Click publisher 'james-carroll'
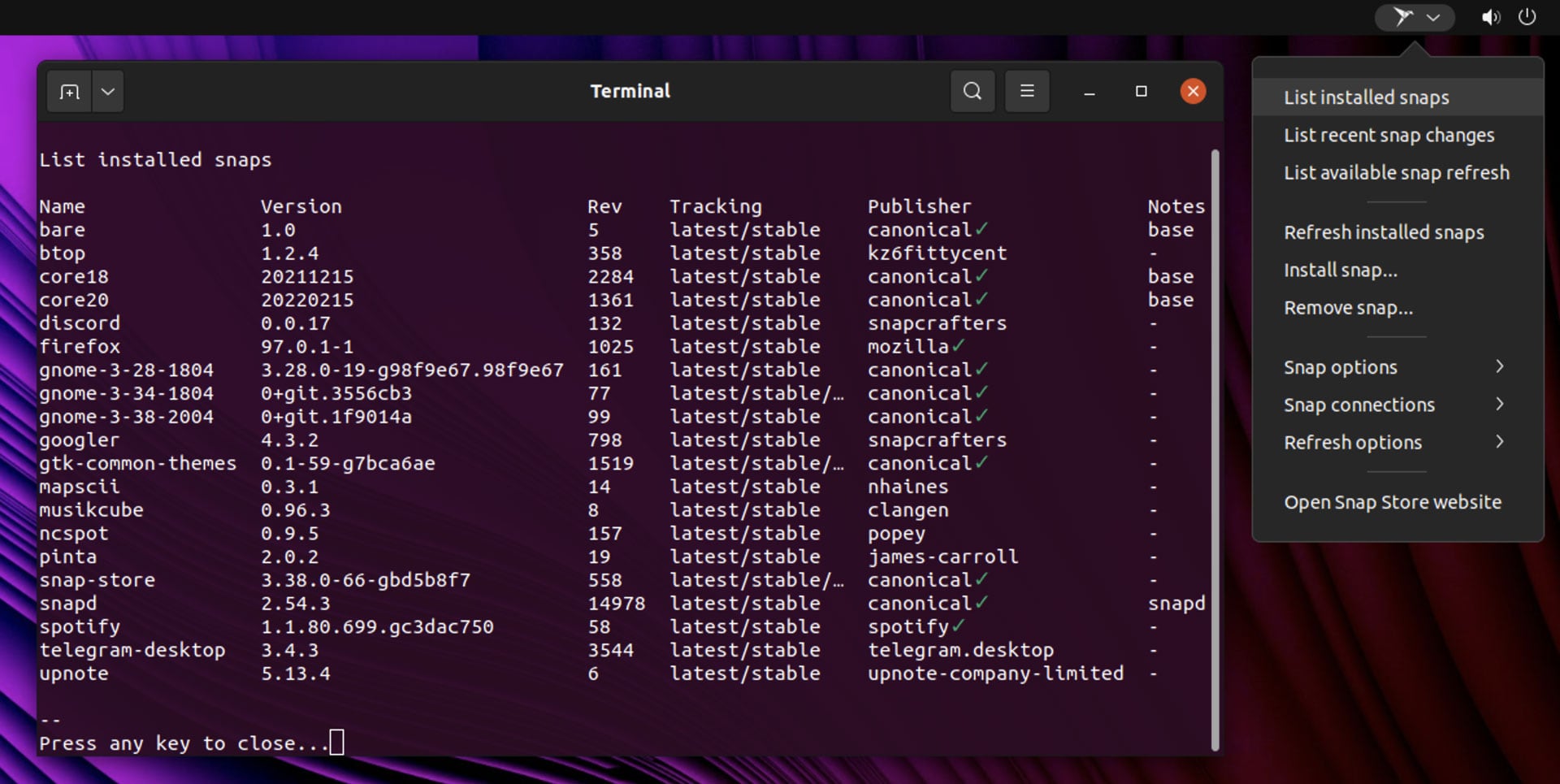This screenshot has height=784, width=1560. [943, 557]
